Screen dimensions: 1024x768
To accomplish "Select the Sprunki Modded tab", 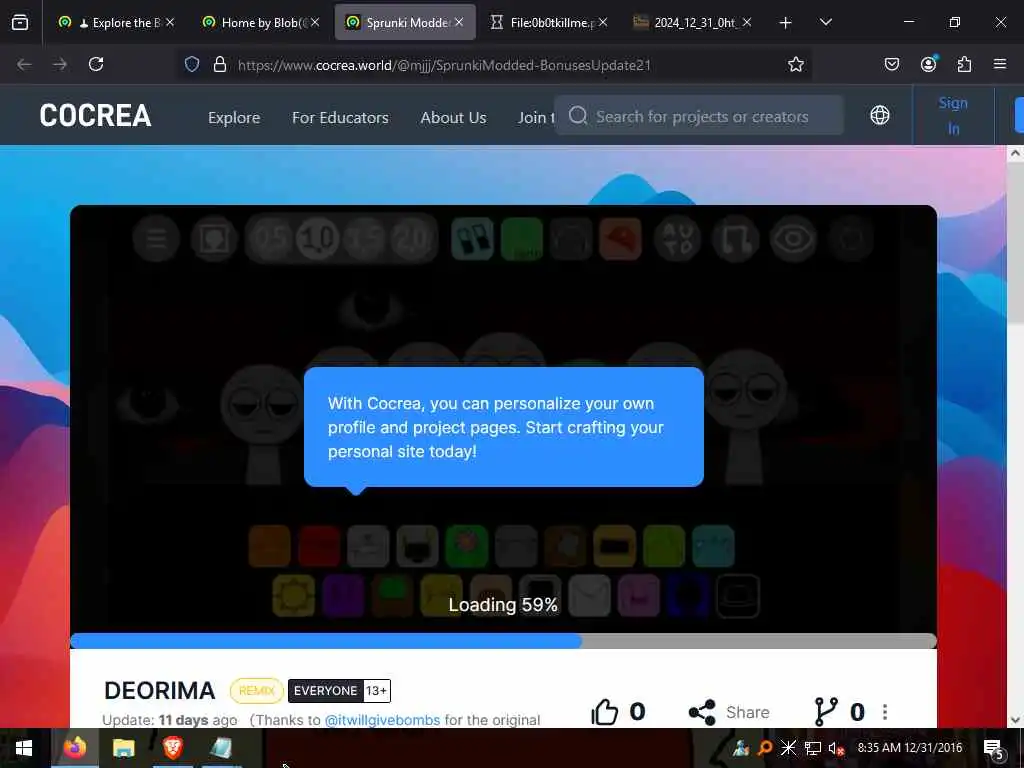I will coord(405,22).
